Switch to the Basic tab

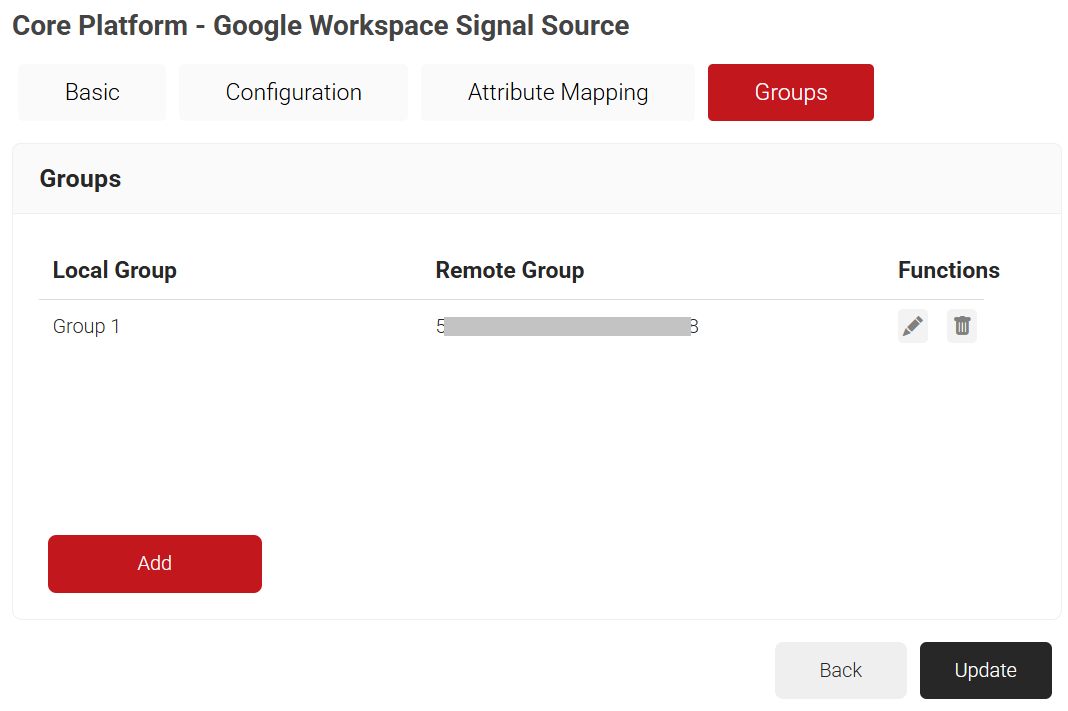pos(92,92)
